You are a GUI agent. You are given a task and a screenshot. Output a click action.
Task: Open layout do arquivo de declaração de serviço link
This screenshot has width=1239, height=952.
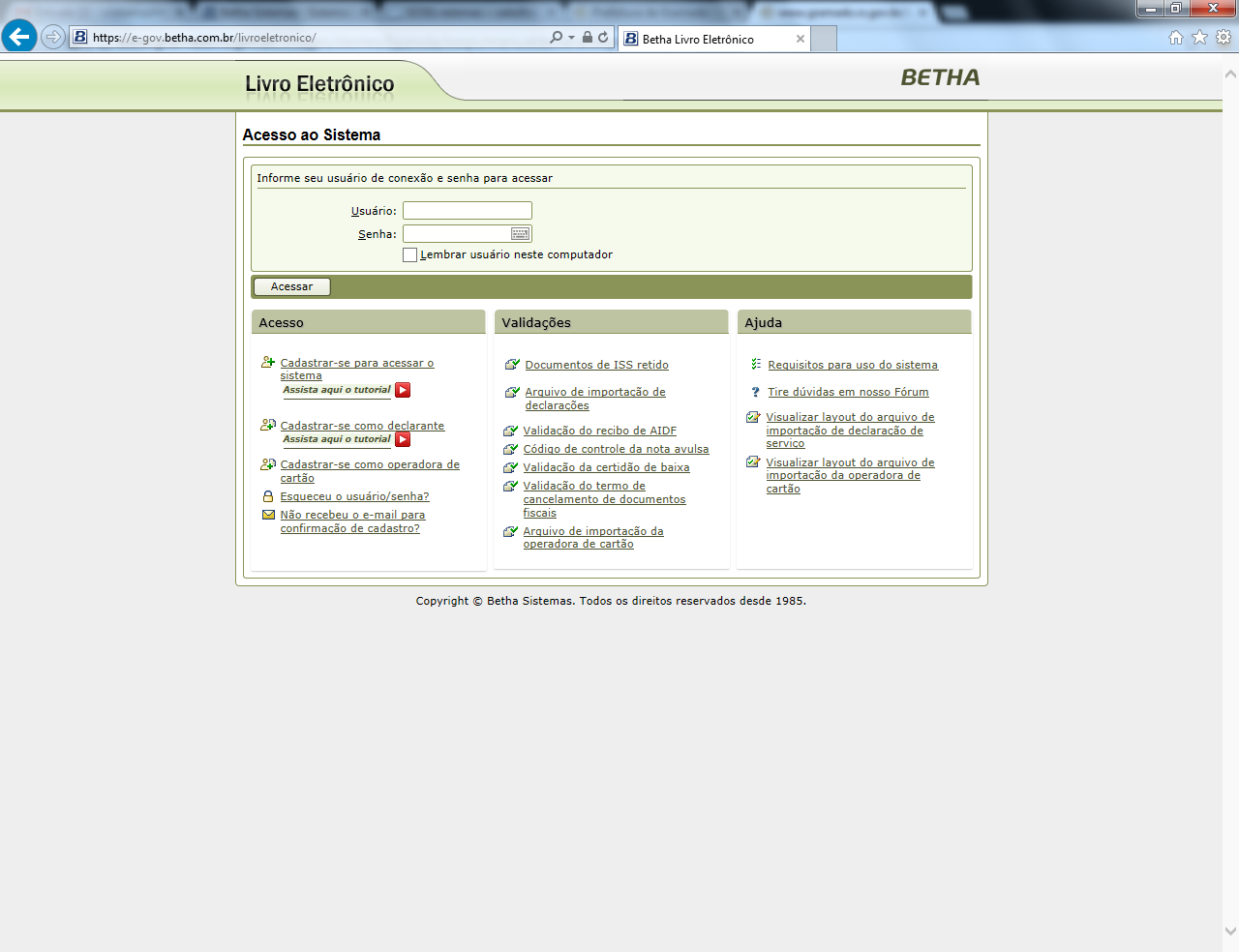click(x=850, y=431)
